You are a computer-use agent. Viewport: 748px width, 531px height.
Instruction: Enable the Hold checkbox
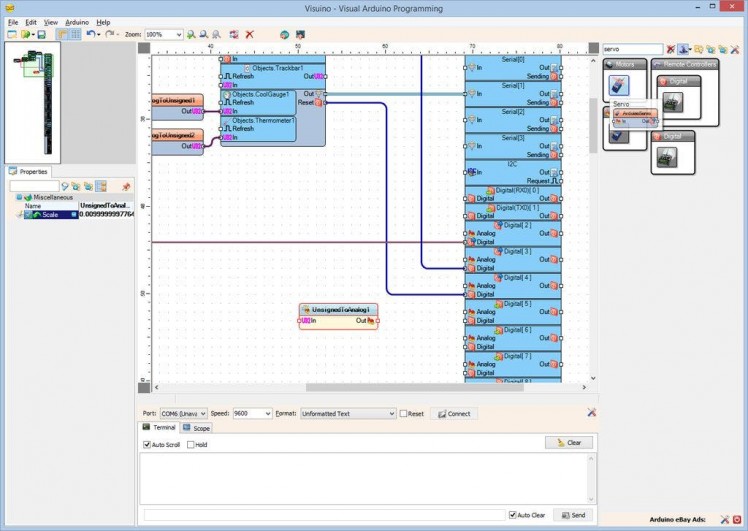[x=191, y=444]
